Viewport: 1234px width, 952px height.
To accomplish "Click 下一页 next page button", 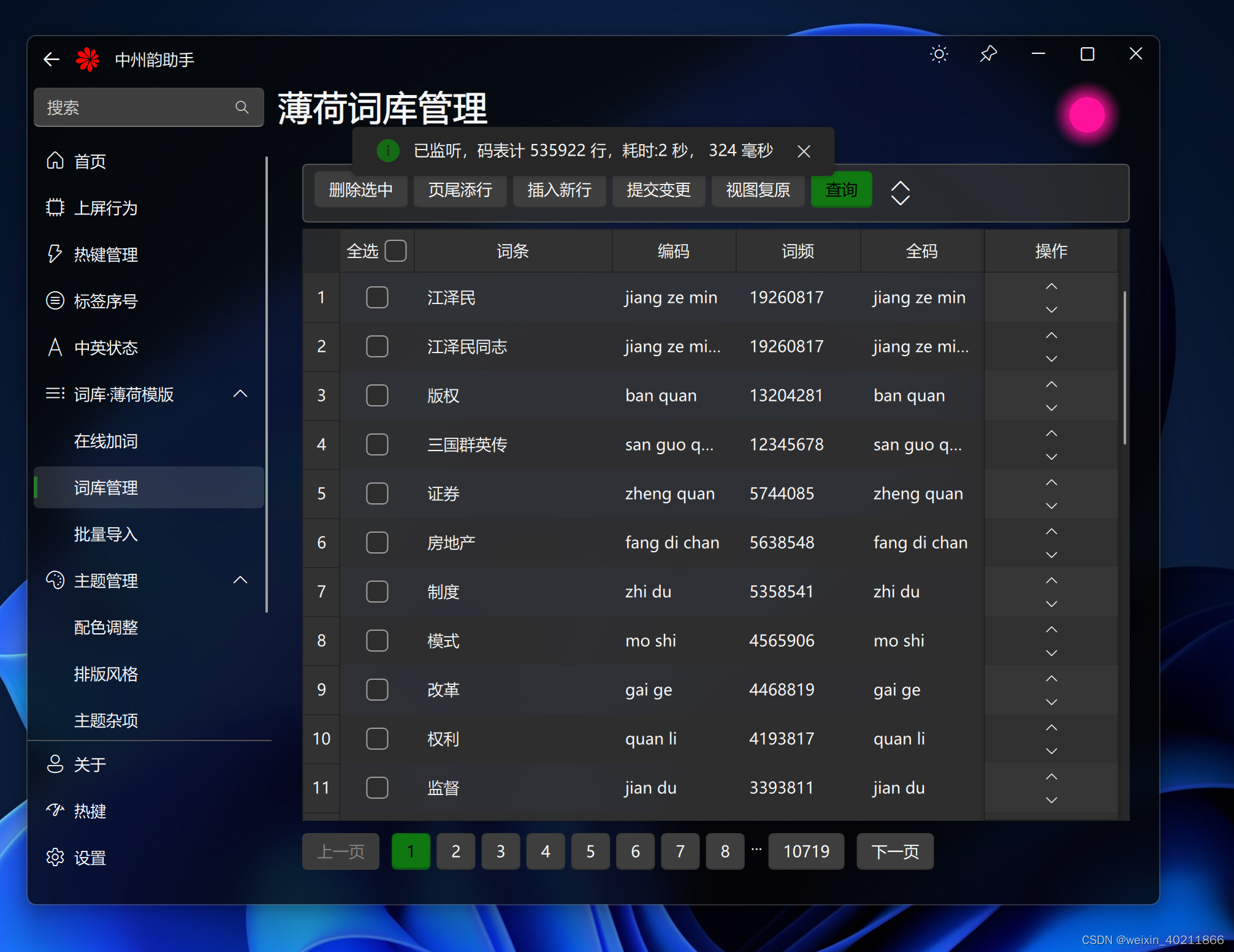I will pos(895,851).
